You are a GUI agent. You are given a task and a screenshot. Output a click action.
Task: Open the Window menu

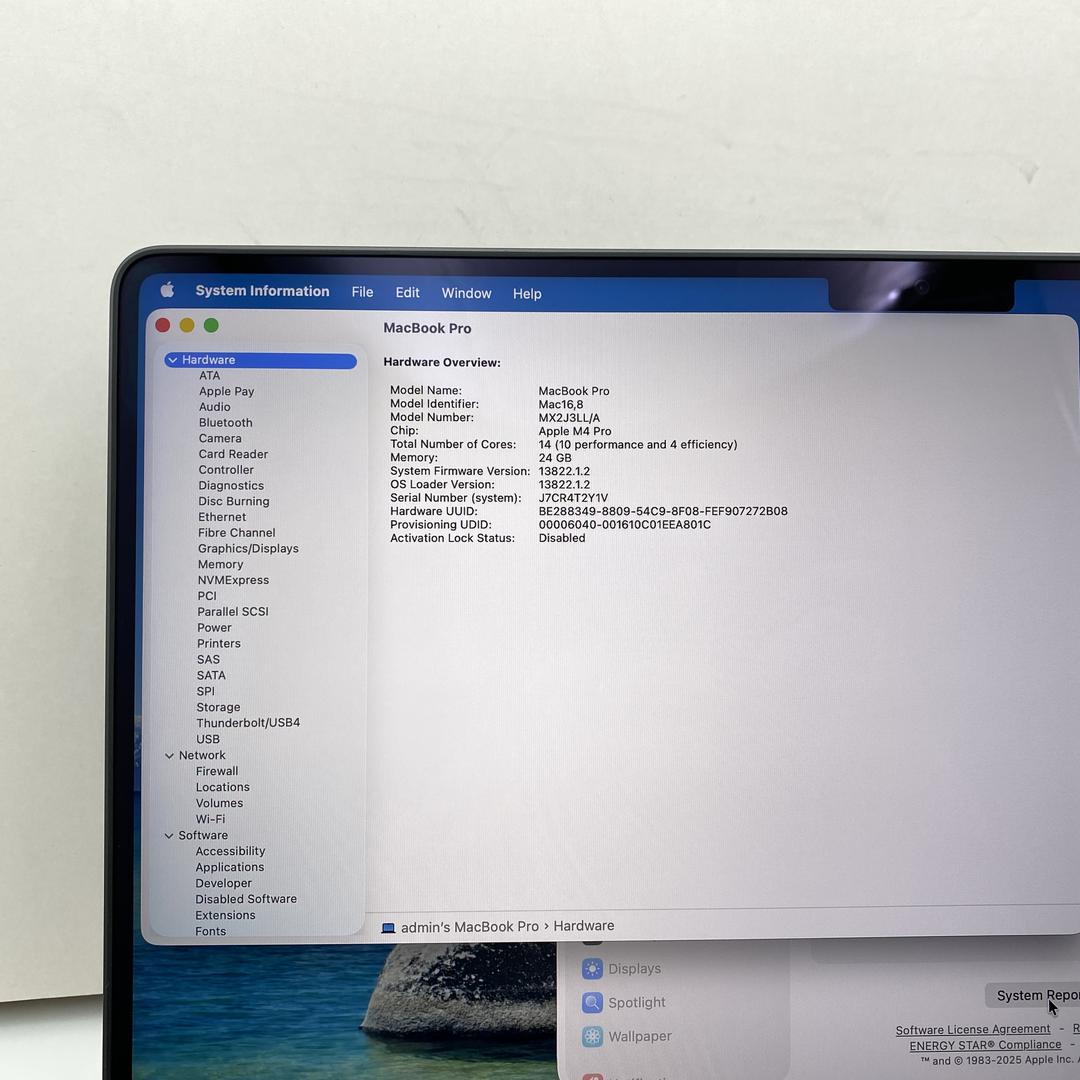pos(466,293)
